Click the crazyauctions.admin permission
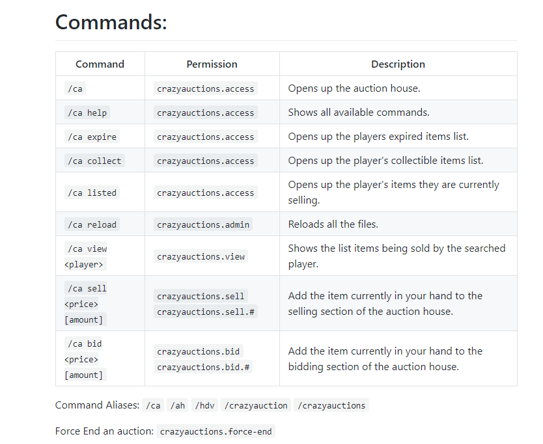The width and height of the screenshot is (543, 444). point(203,224)
